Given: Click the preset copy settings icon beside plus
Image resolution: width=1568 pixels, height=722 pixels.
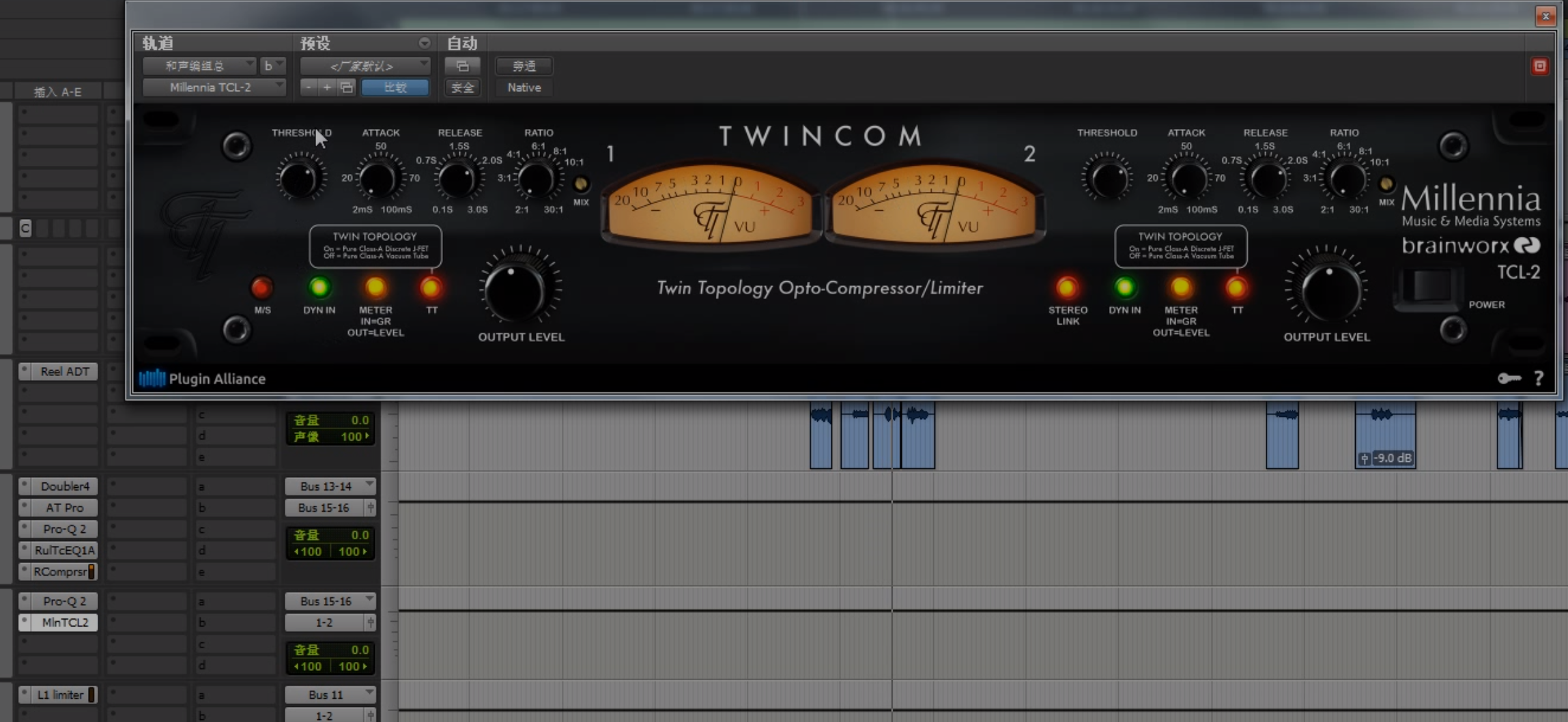Looking at the screenshot, I should click(x=347, y=87).
